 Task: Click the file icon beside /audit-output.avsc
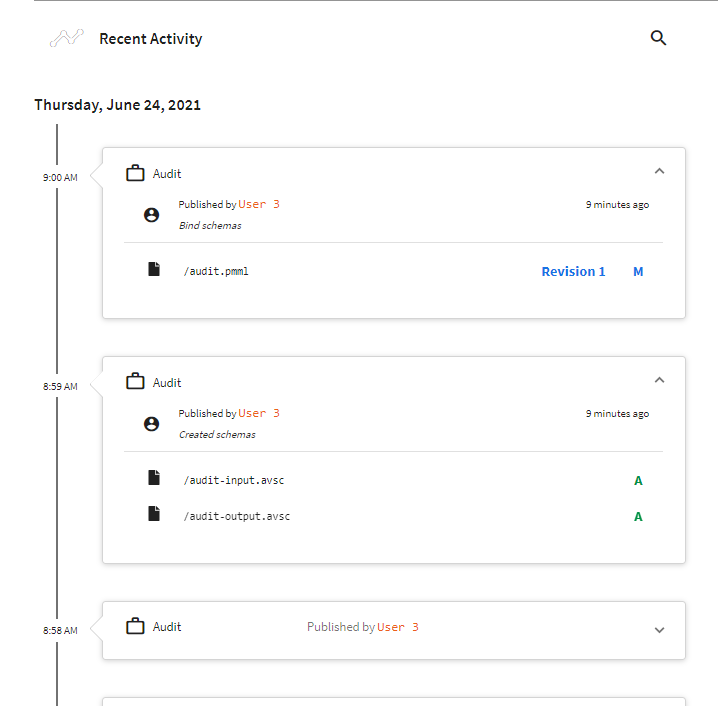tap(154, 514)
